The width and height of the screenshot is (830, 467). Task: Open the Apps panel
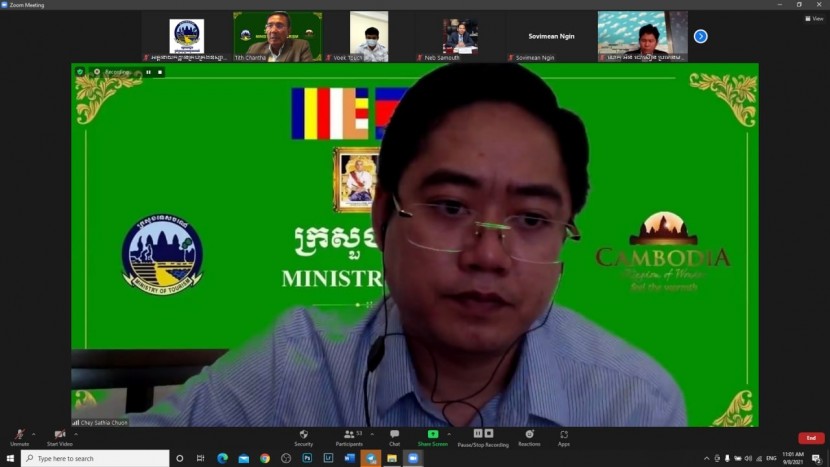[x=564, y=436]
